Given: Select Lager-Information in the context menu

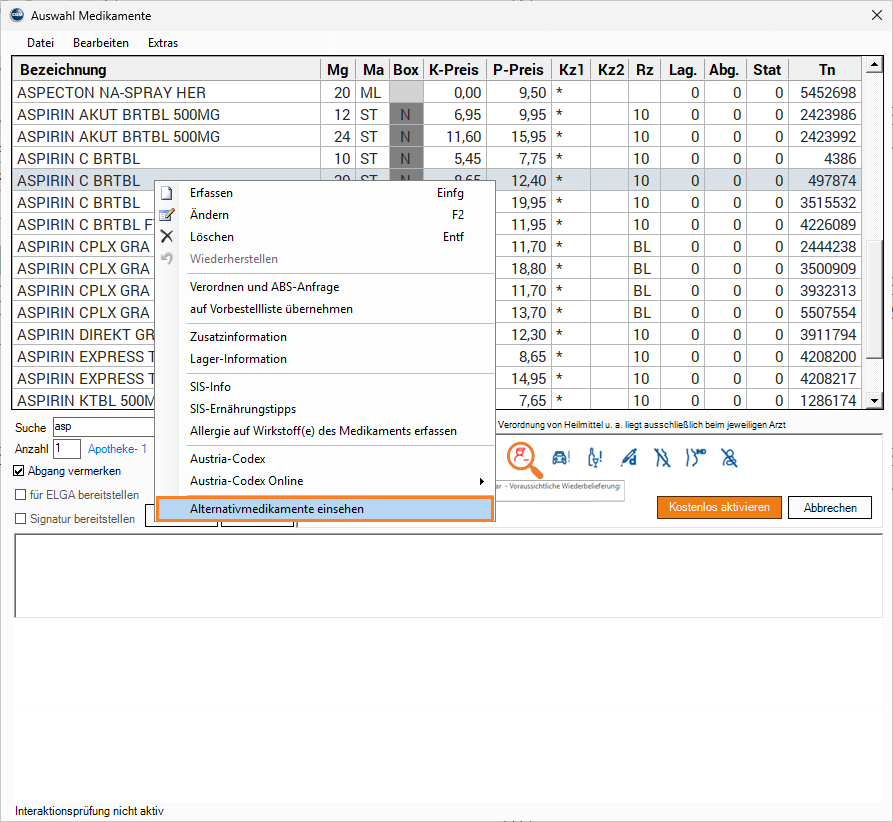Looking at the screenshot, I should click(x=238, y=359).
